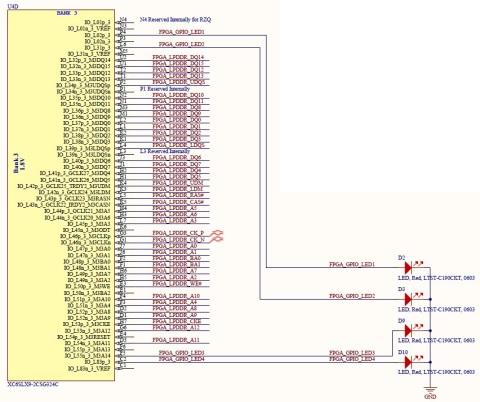480x402 pixels.
Task: Click pin name IO_L31n_3_VREF
Action: (89, 54)
